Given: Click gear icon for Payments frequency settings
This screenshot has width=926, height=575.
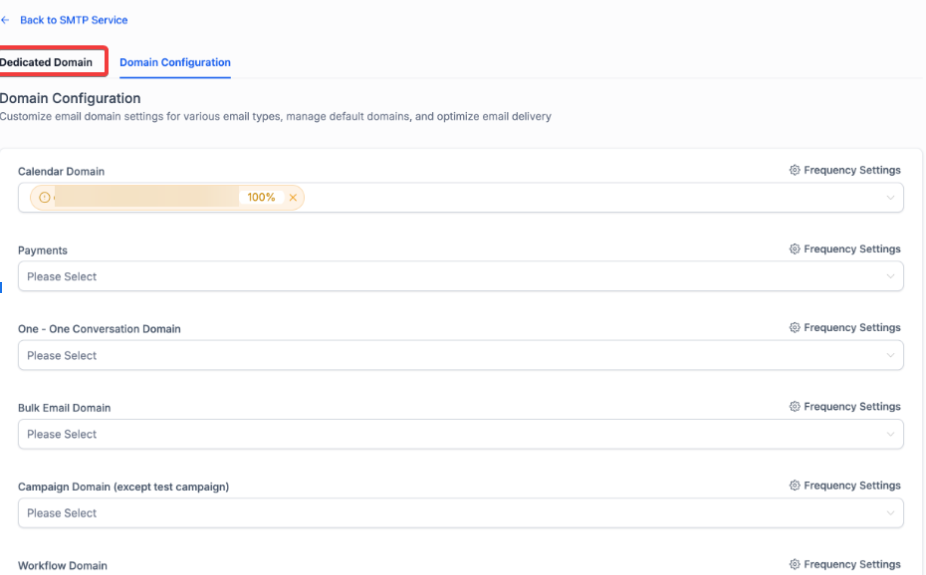Looking at the screenshot, I should tap(794, 249).
